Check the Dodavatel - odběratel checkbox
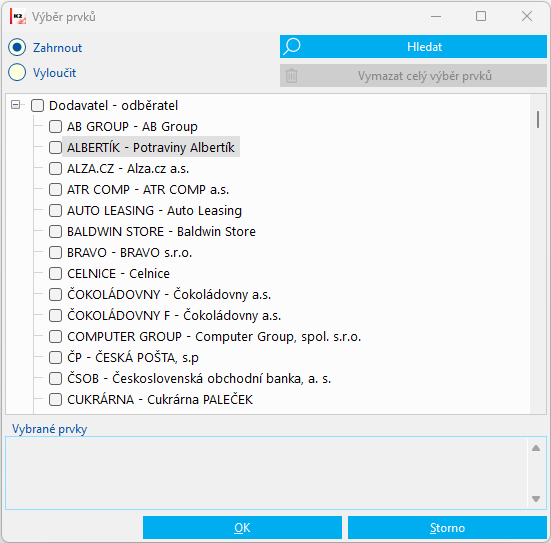Viewport: 551px width, 543px height. coord(37,105)
